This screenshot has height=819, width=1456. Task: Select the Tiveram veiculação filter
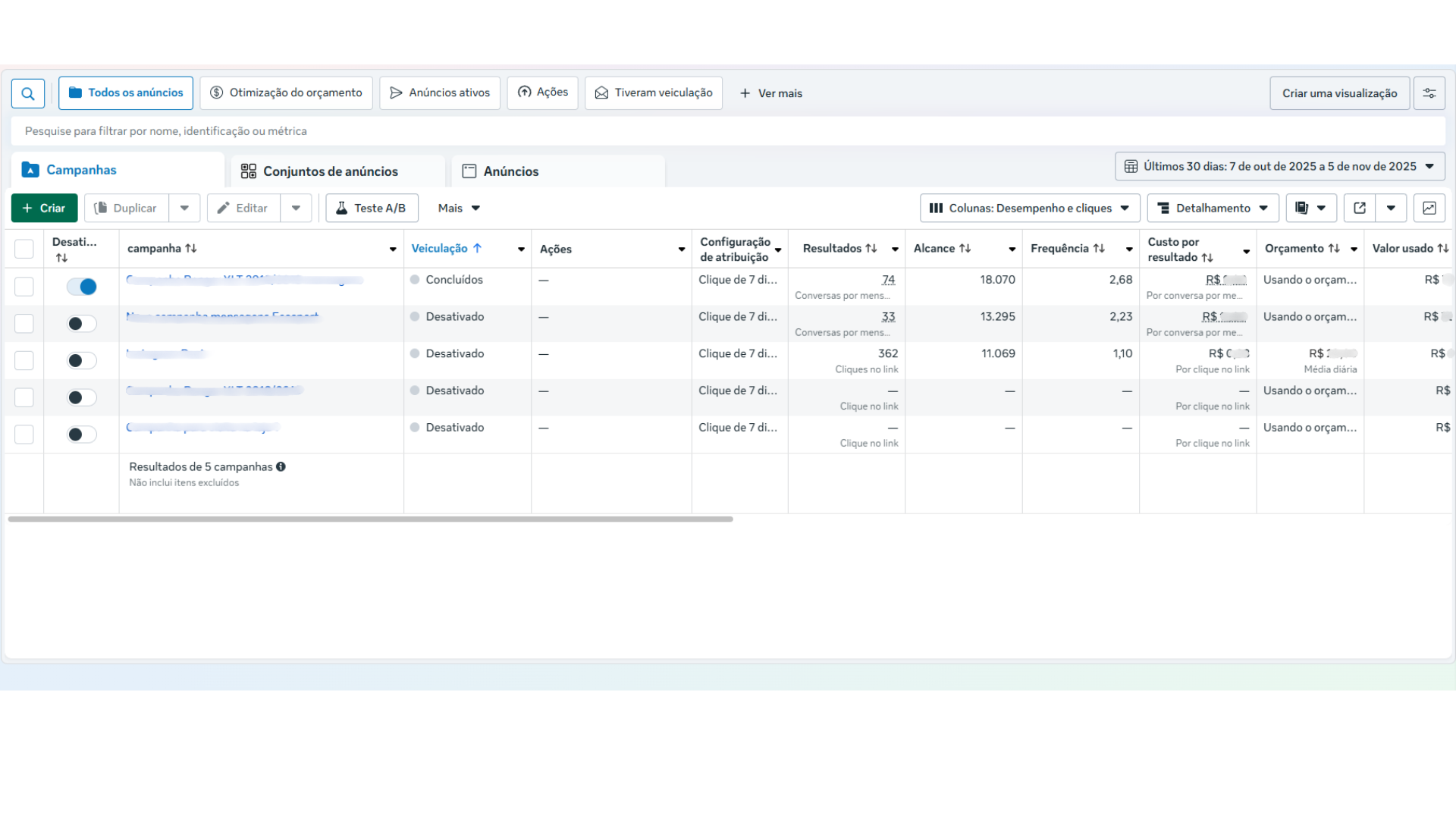[653, 93]
